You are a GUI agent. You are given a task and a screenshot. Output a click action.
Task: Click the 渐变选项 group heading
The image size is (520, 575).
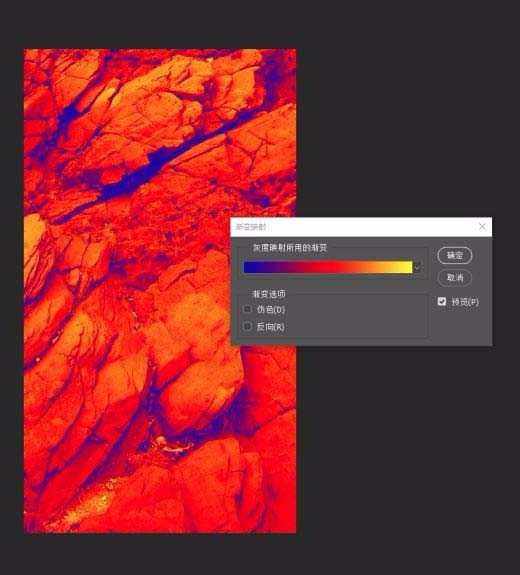(x=269, y=294)
